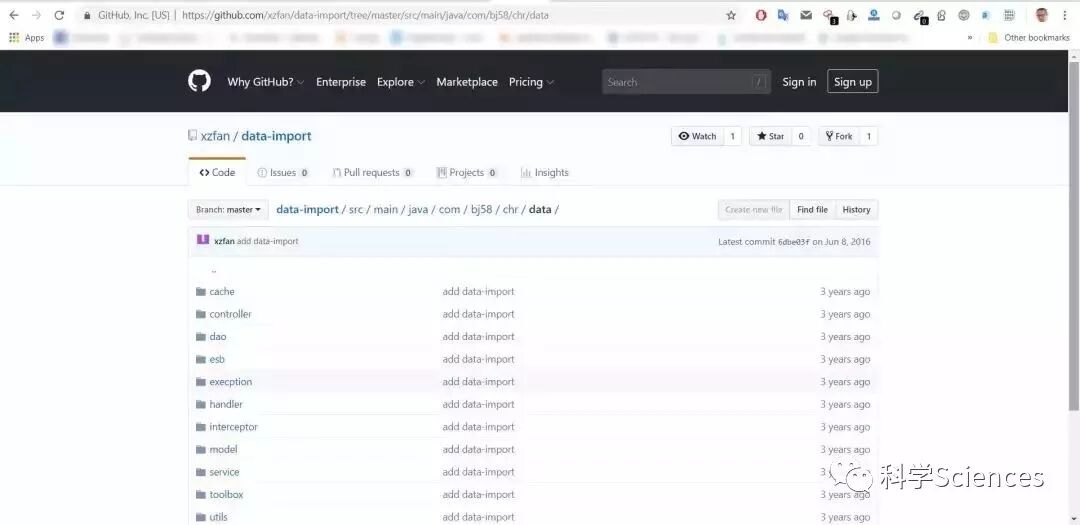Switch to the Pull requests tab
Viewport: 1080px width, 525px height.
tap(373, 173)
